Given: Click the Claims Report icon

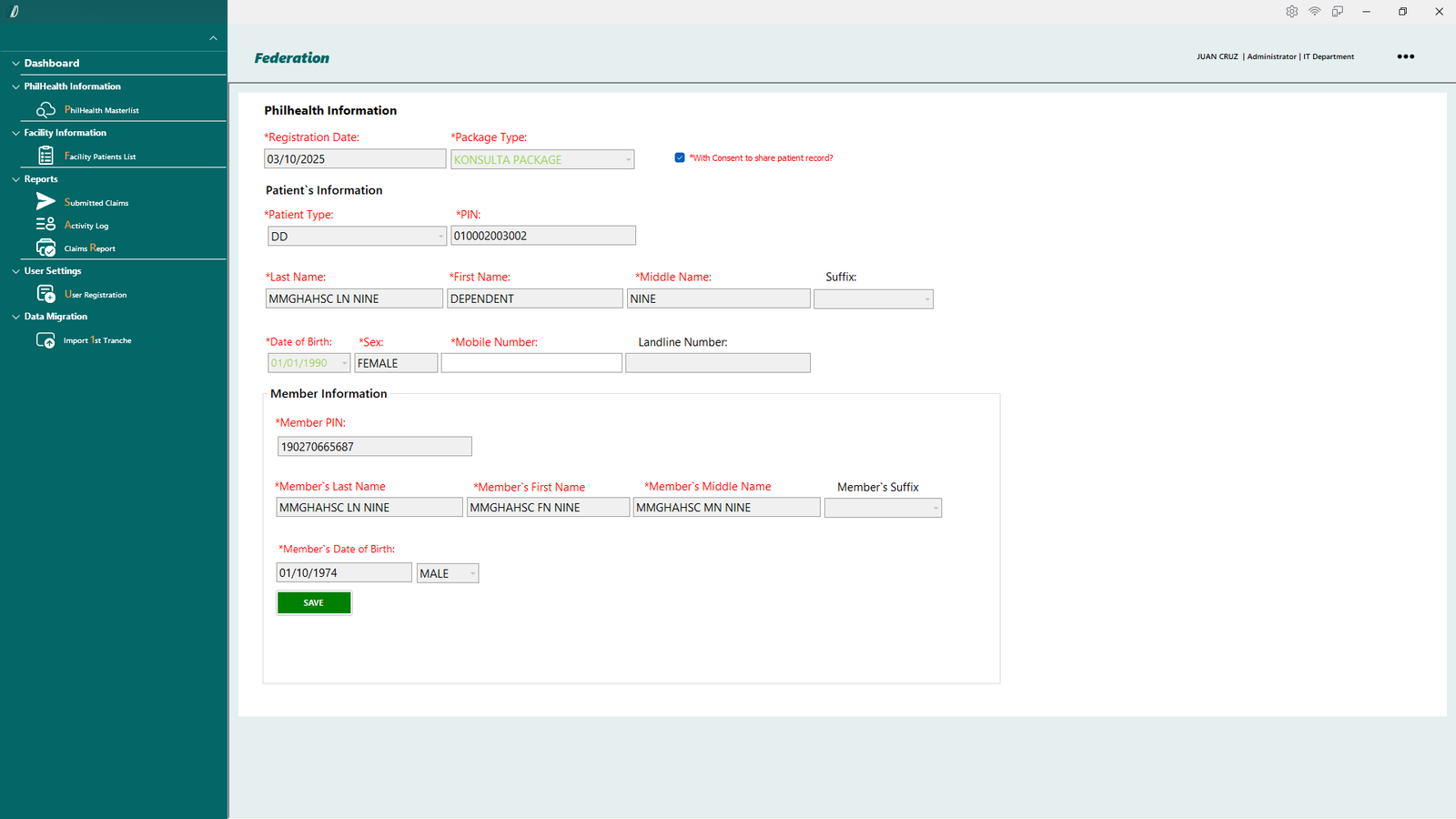Looking at the screenshot, I should click(x=45, y=248).
